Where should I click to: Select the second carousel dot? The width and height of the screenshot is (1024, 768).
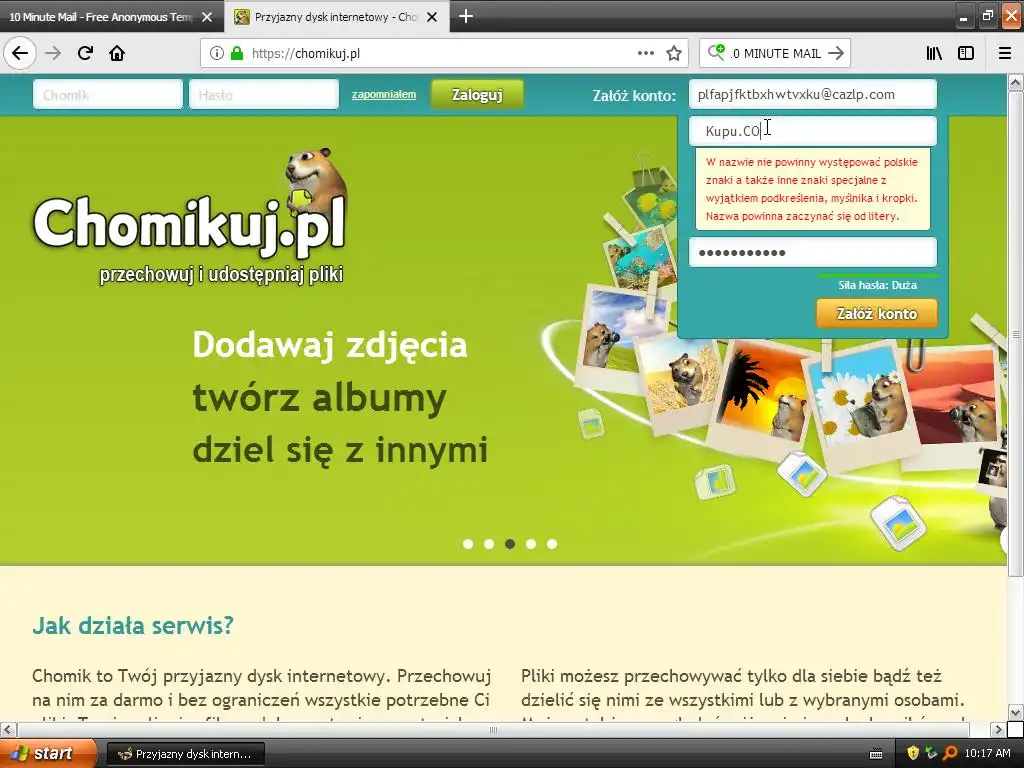tap(488, 543)
